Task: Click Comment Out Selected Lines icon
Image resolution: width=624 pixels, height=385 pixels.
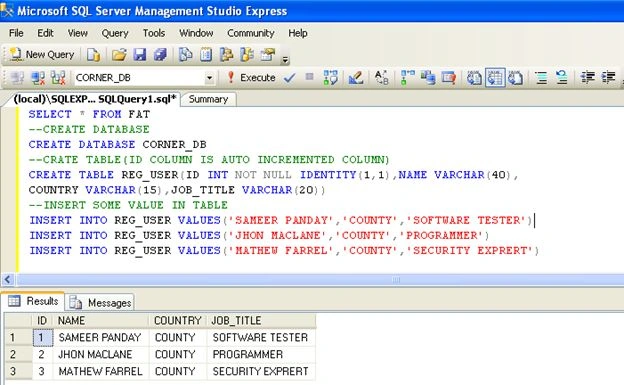Action: click(x=541, y=78)
